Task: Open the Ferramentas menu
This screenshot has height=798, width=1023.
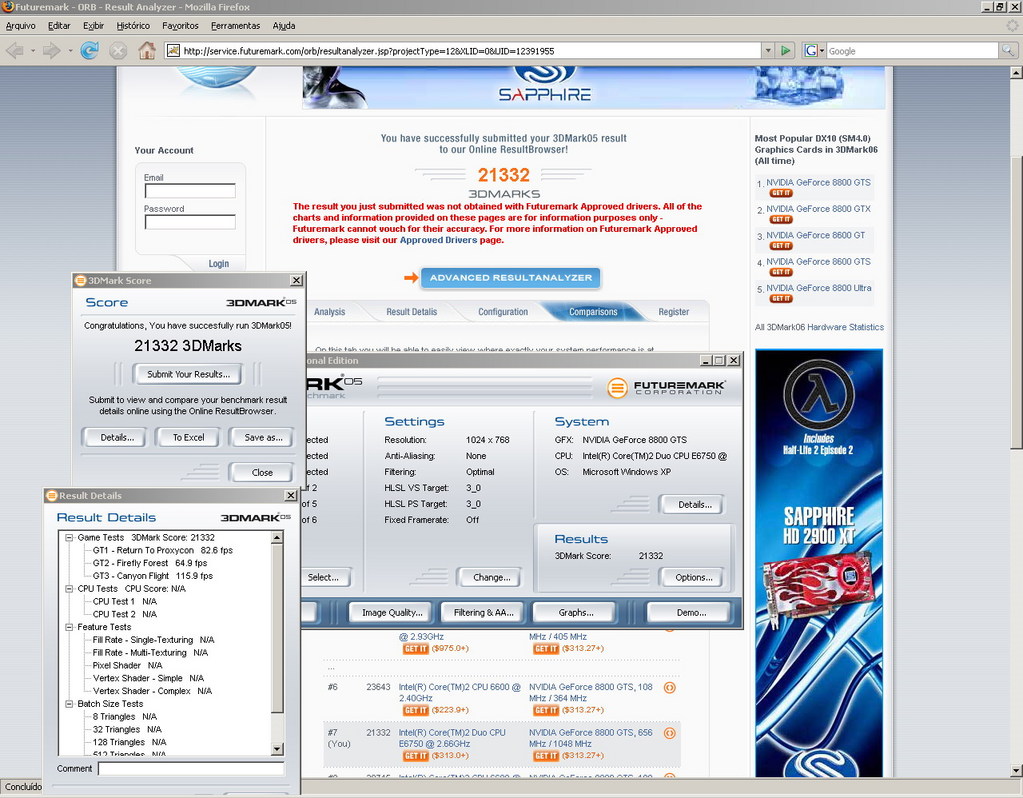Action: pos(236,25)
